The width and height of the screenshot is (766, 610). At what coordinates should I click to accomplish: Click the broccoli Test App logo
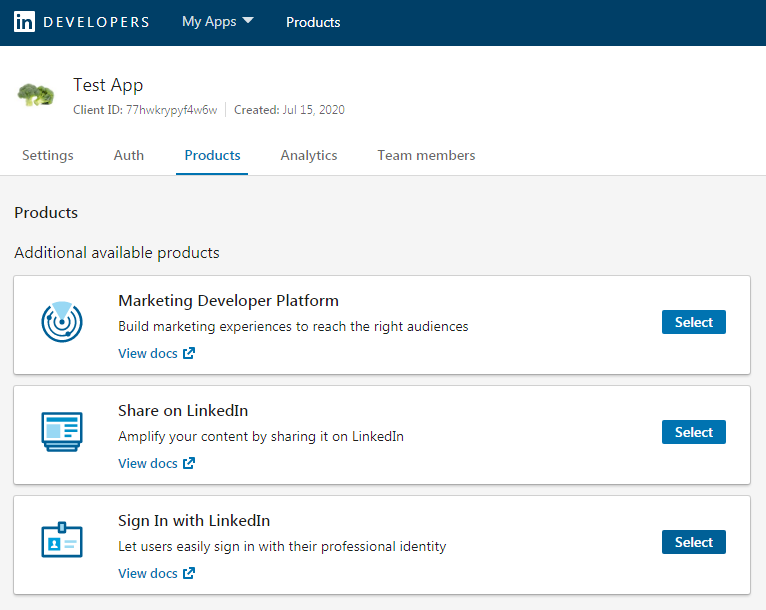36,95
